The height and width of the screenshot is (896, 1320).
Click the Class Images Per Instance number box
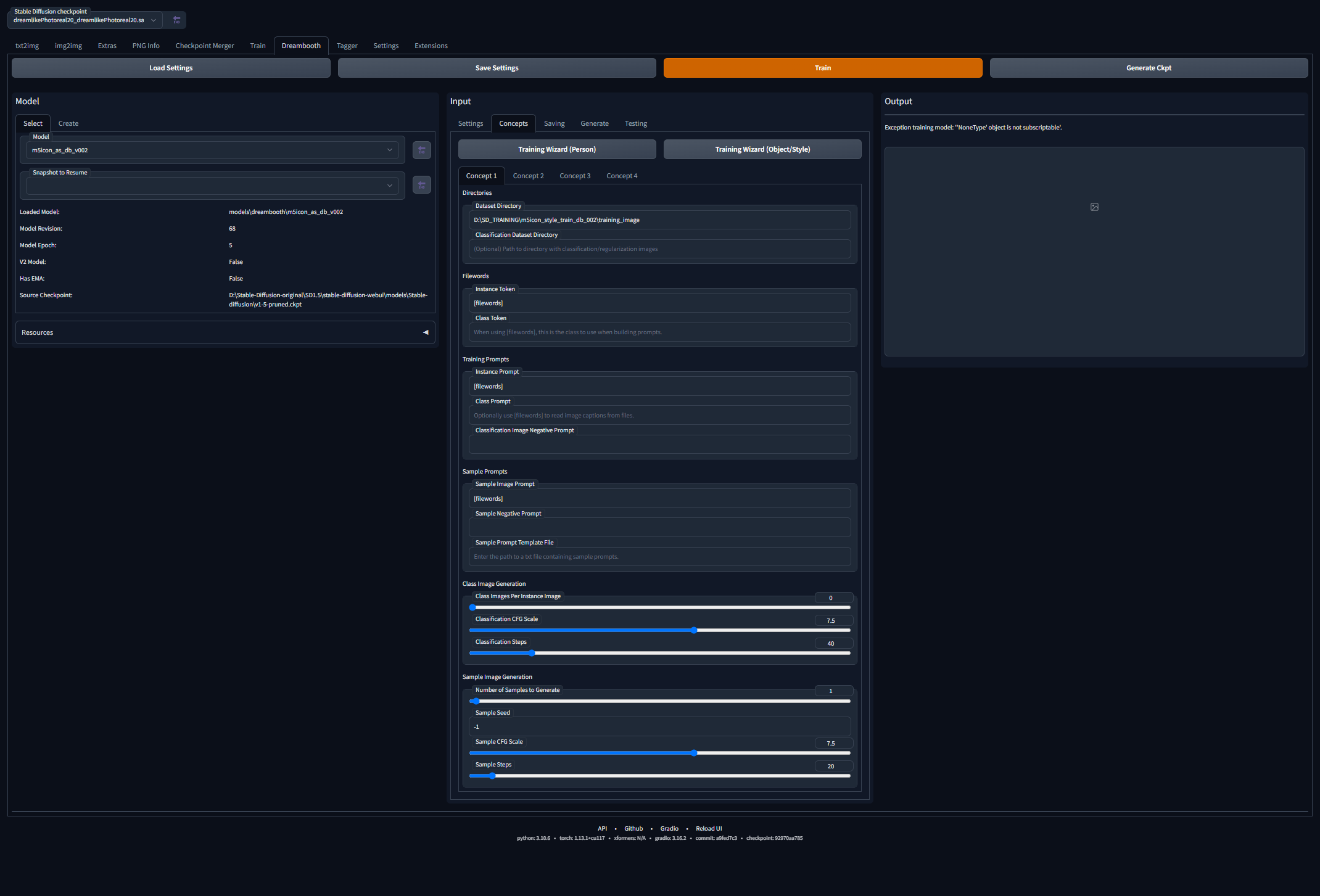pyautogui.click(x=834, y=598)
